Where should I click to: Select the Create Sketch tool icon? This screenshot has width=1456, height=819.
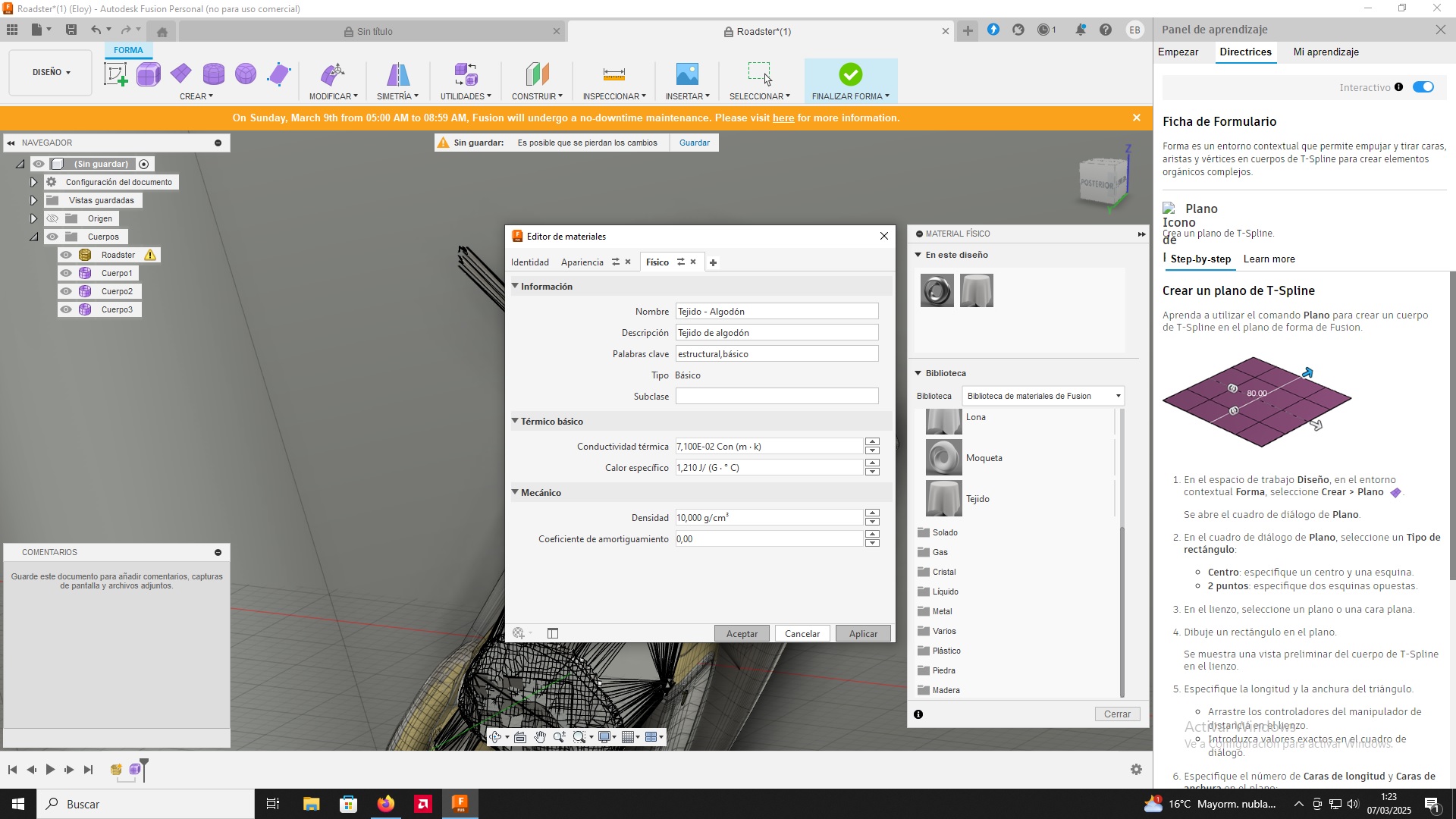pyautogui.click(x=115, y=74)
